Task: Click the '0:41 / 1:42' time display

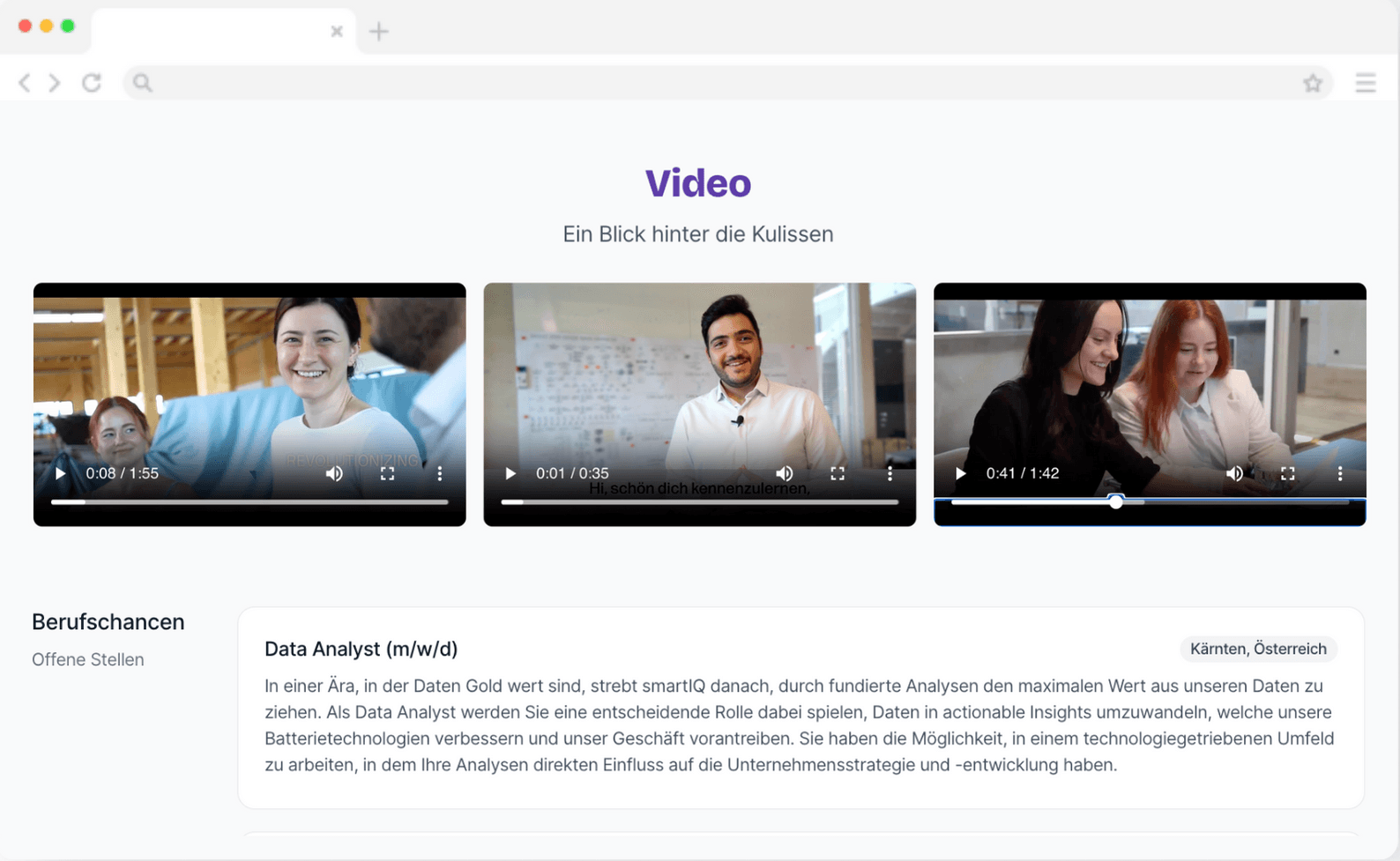Action: click(1023, 473)
